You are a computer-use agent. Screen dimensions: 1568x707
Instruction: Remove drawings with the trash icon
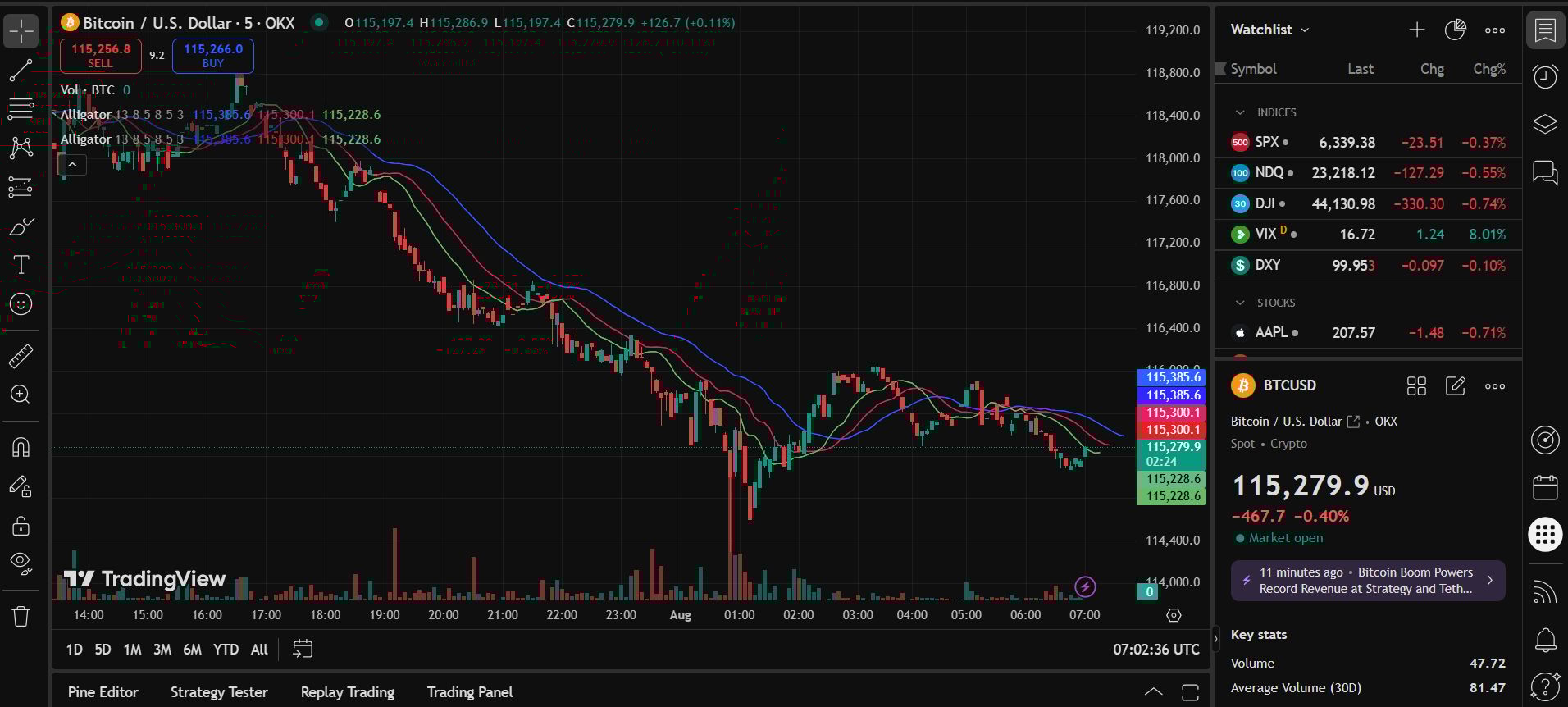pyautogui.click(x=21, y=616)
